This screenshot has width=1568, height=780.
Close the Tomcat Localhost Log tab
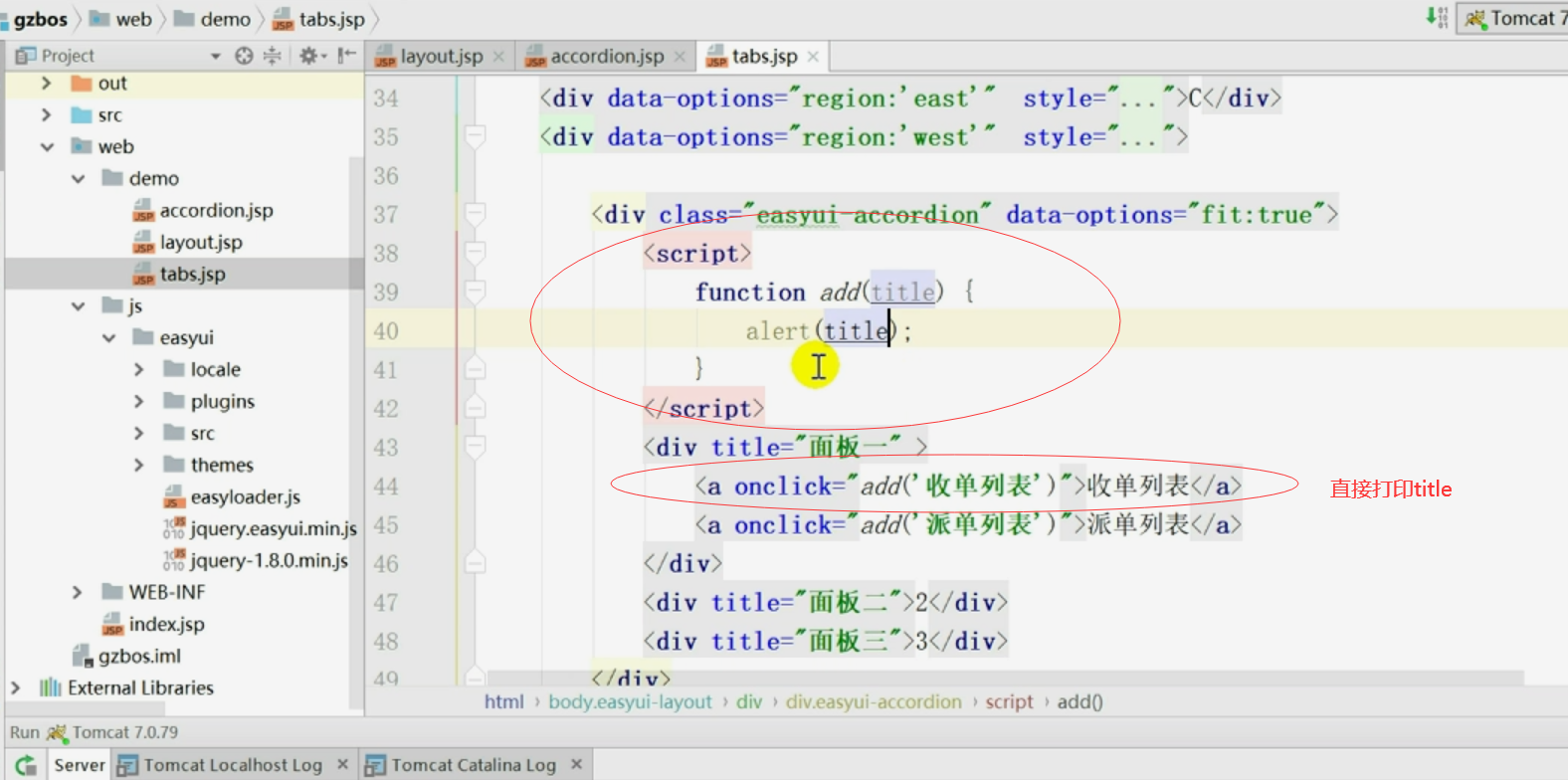pos(342,764)
